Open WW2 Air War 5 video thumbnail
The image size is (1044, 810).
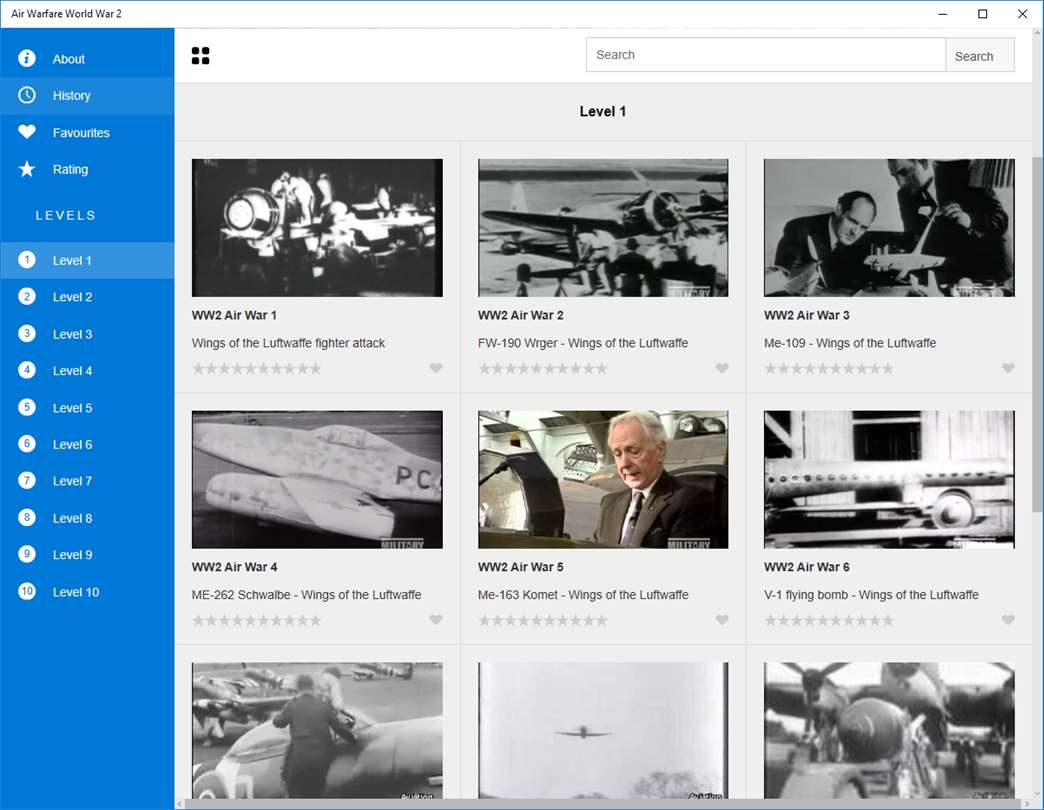[603, 479]
